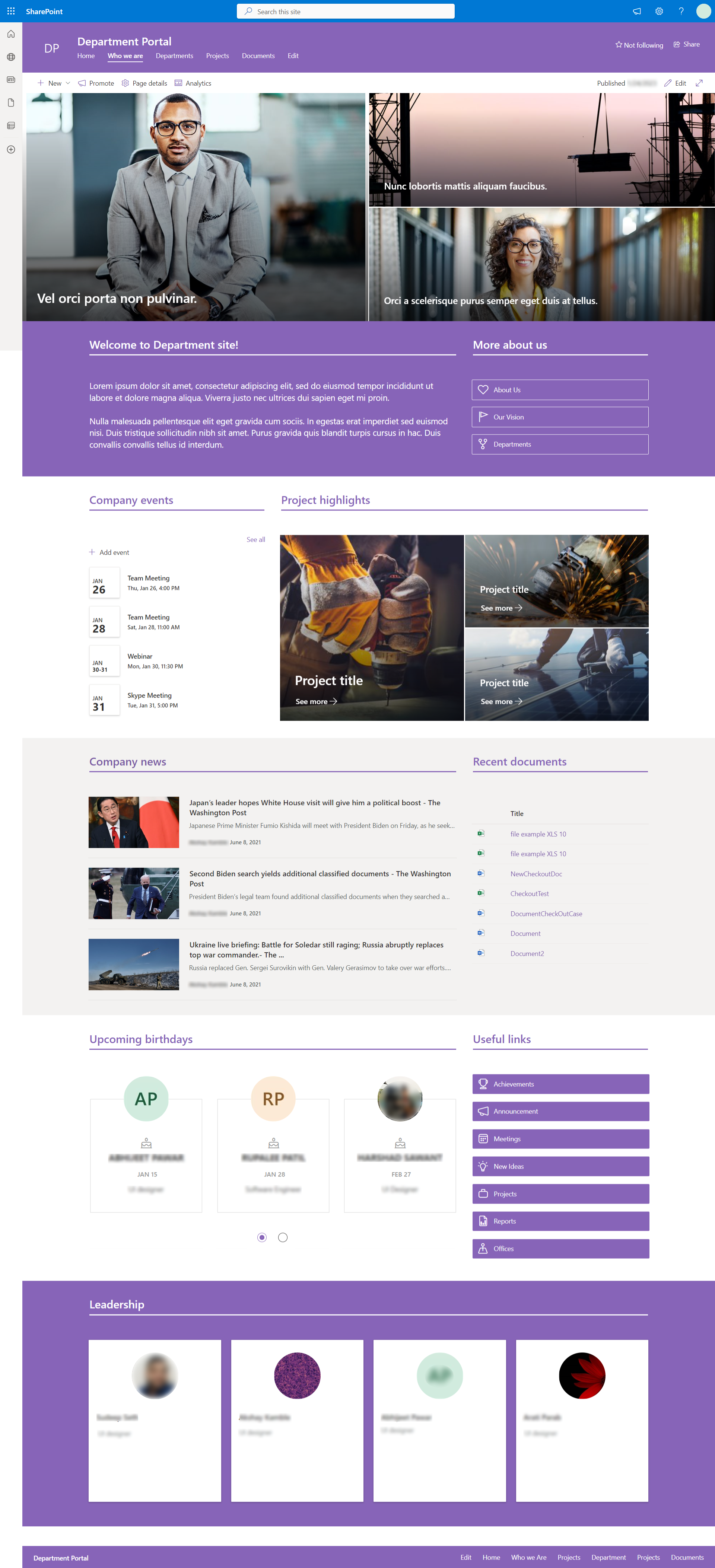Open the My sites globe icon in the sidebar
715x1568 pixels.
[x=11, y=57]
